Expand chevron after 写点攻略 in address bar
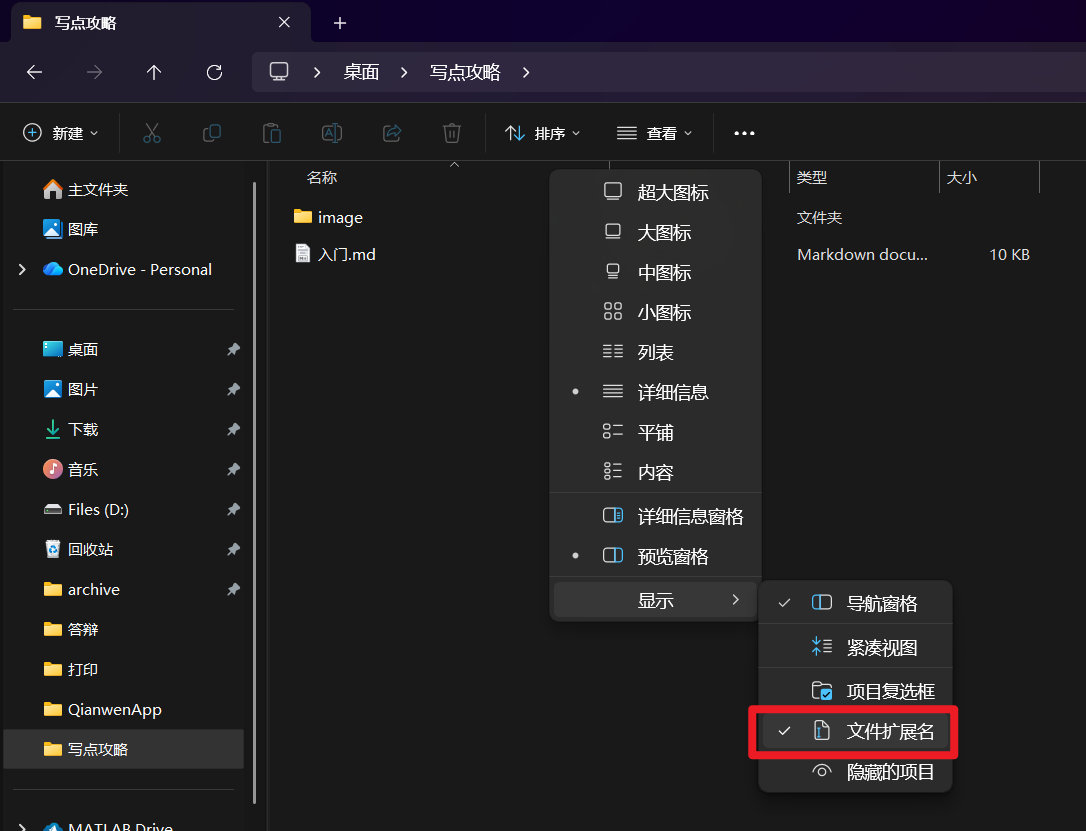This screenshot has width=1086, height=831. [x=526, y=72]
